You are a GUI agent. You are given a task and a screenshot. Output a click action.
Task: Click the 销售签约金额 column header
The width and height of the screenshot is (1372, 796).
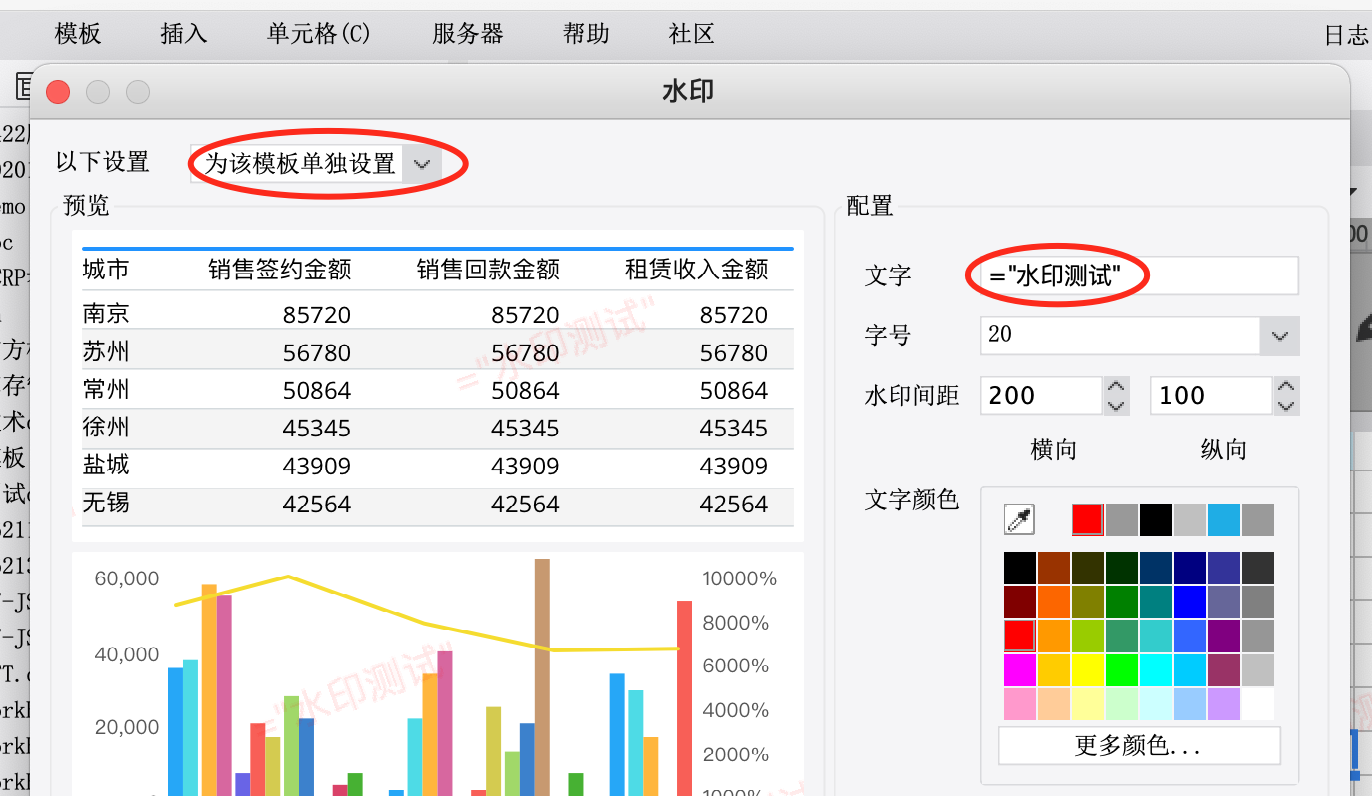click(280, 270)
